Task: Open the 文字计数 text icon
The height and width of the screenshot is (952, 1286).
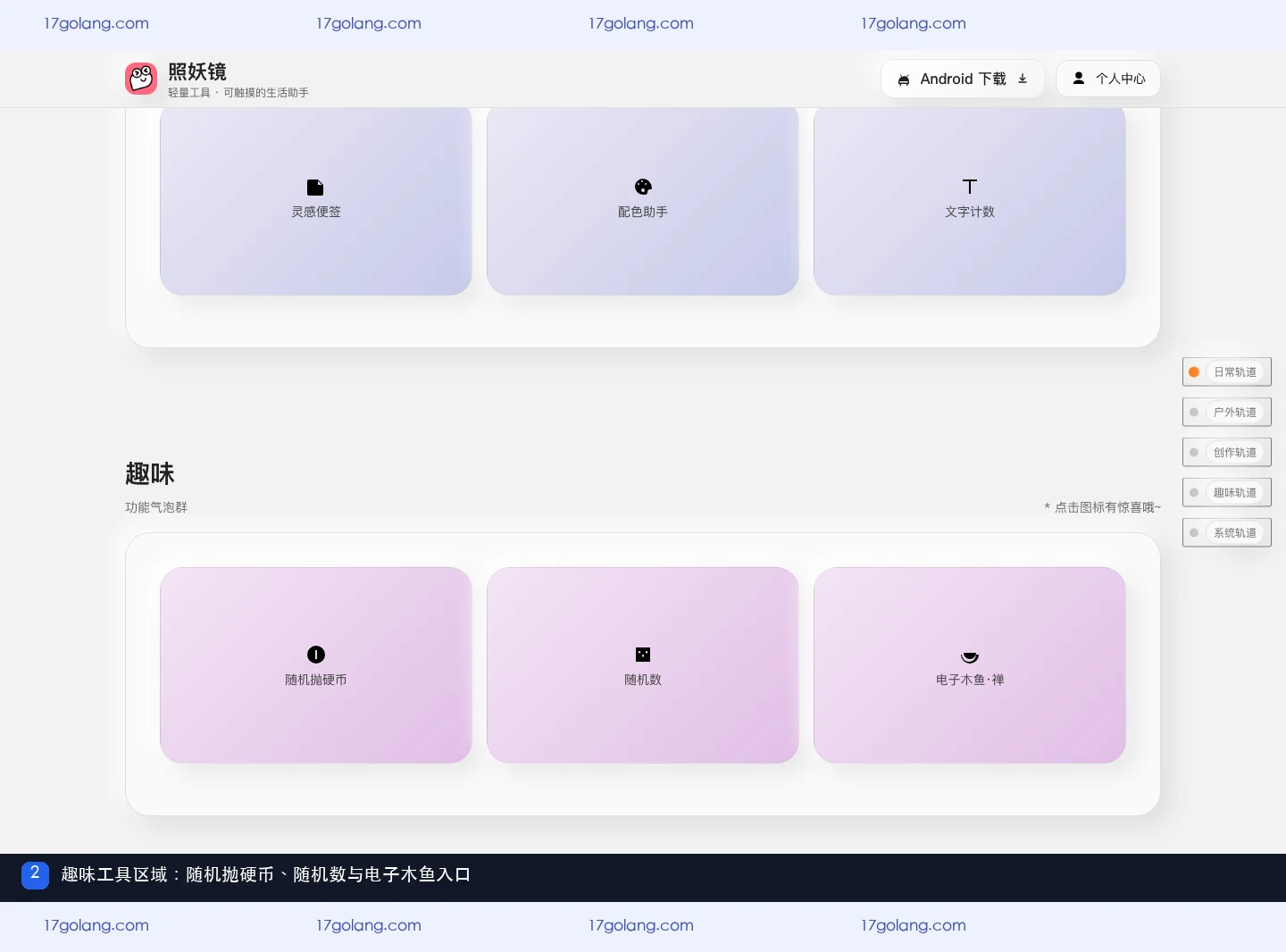Action: (970, 187)
